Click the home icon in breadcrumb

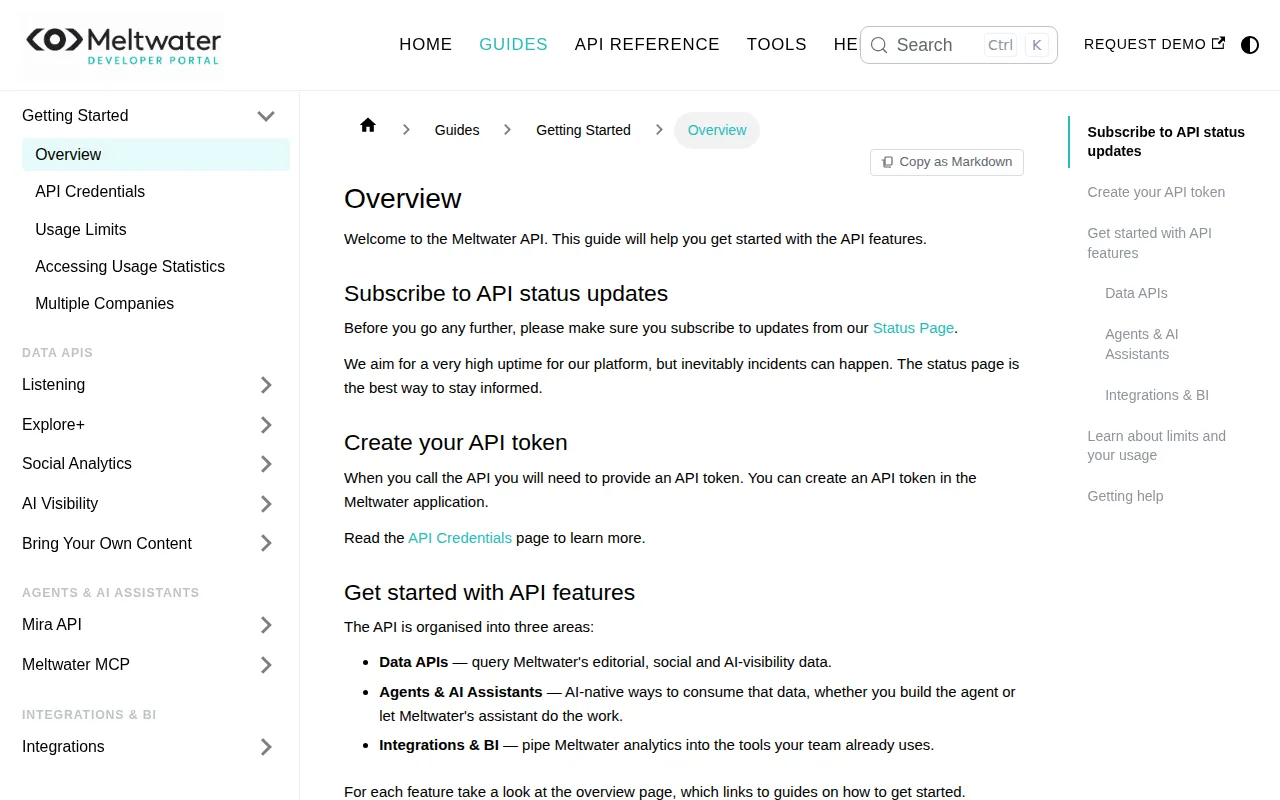(x=368, y=125)
